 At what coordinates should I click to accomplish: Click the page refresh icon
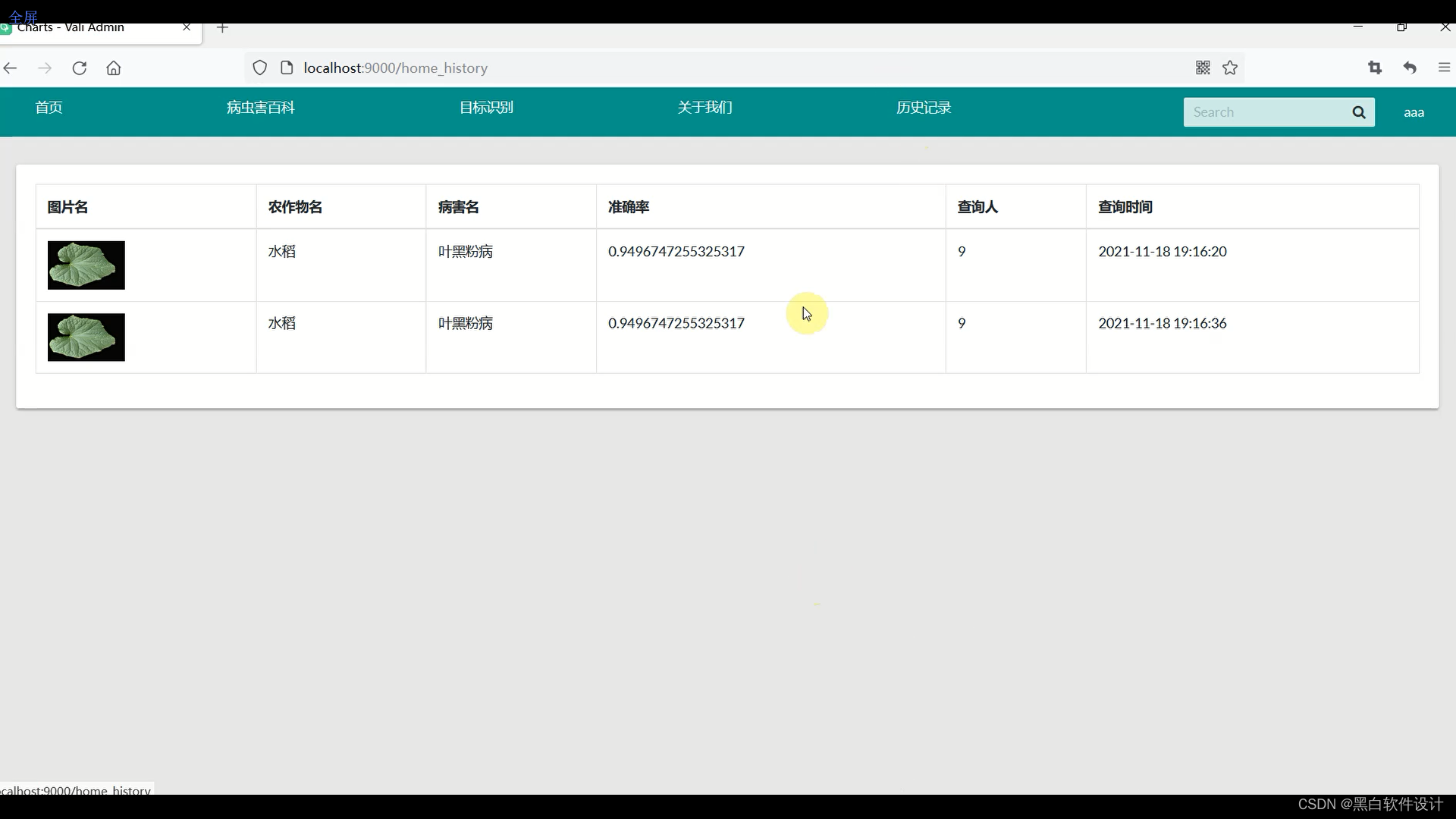click(79, 67)
